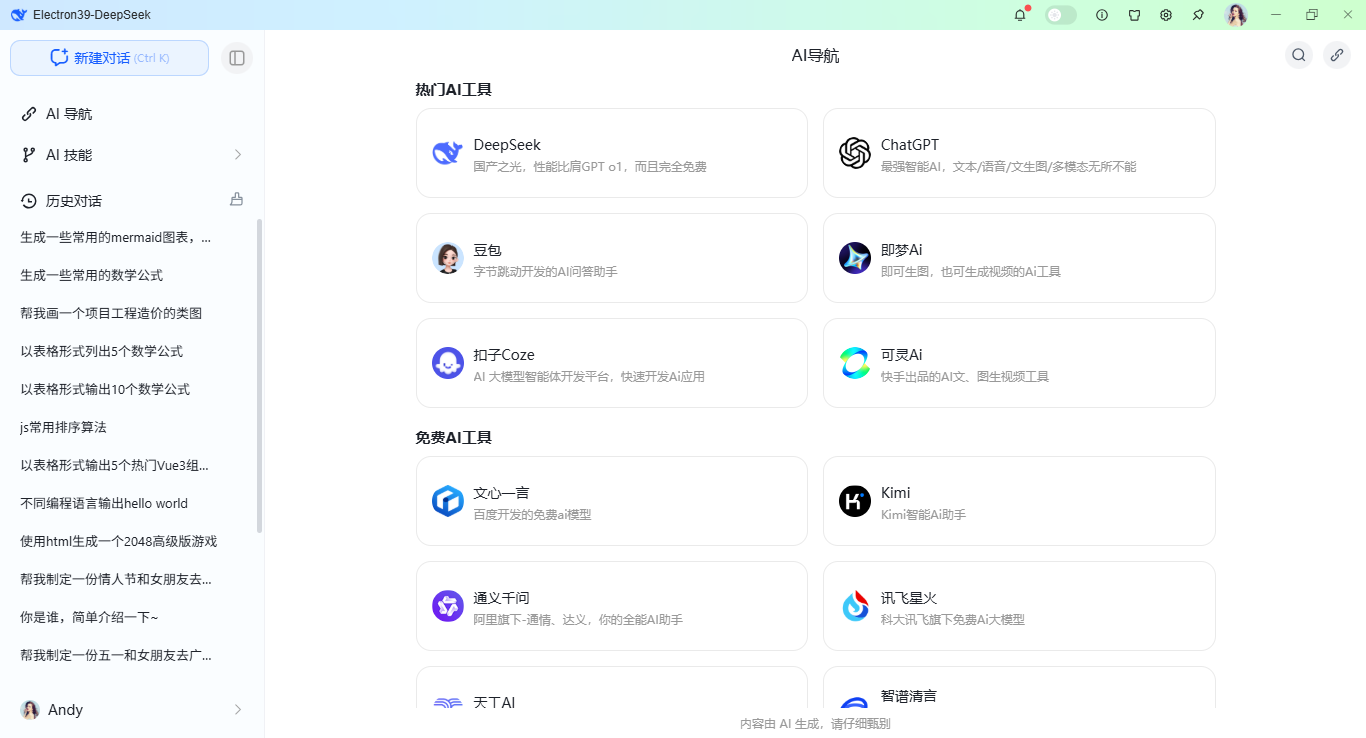This screenshot has width=1366, height=738.
Task: Click the 热门AI工具 section heading
Action: click(x=454, y=90)
